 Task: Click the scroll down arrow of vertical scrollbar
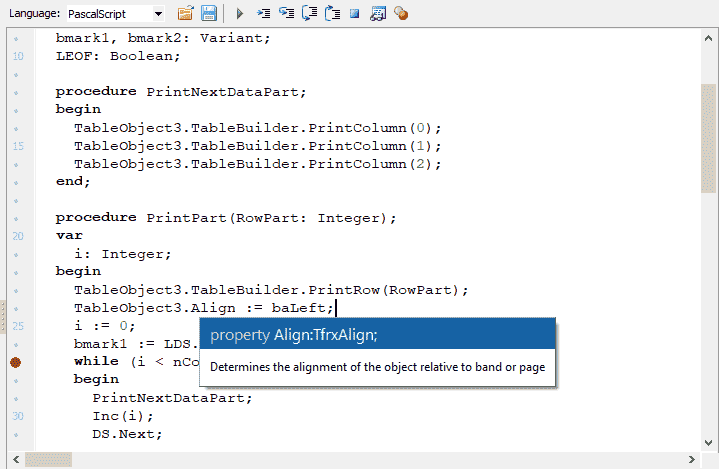(708, 443)
